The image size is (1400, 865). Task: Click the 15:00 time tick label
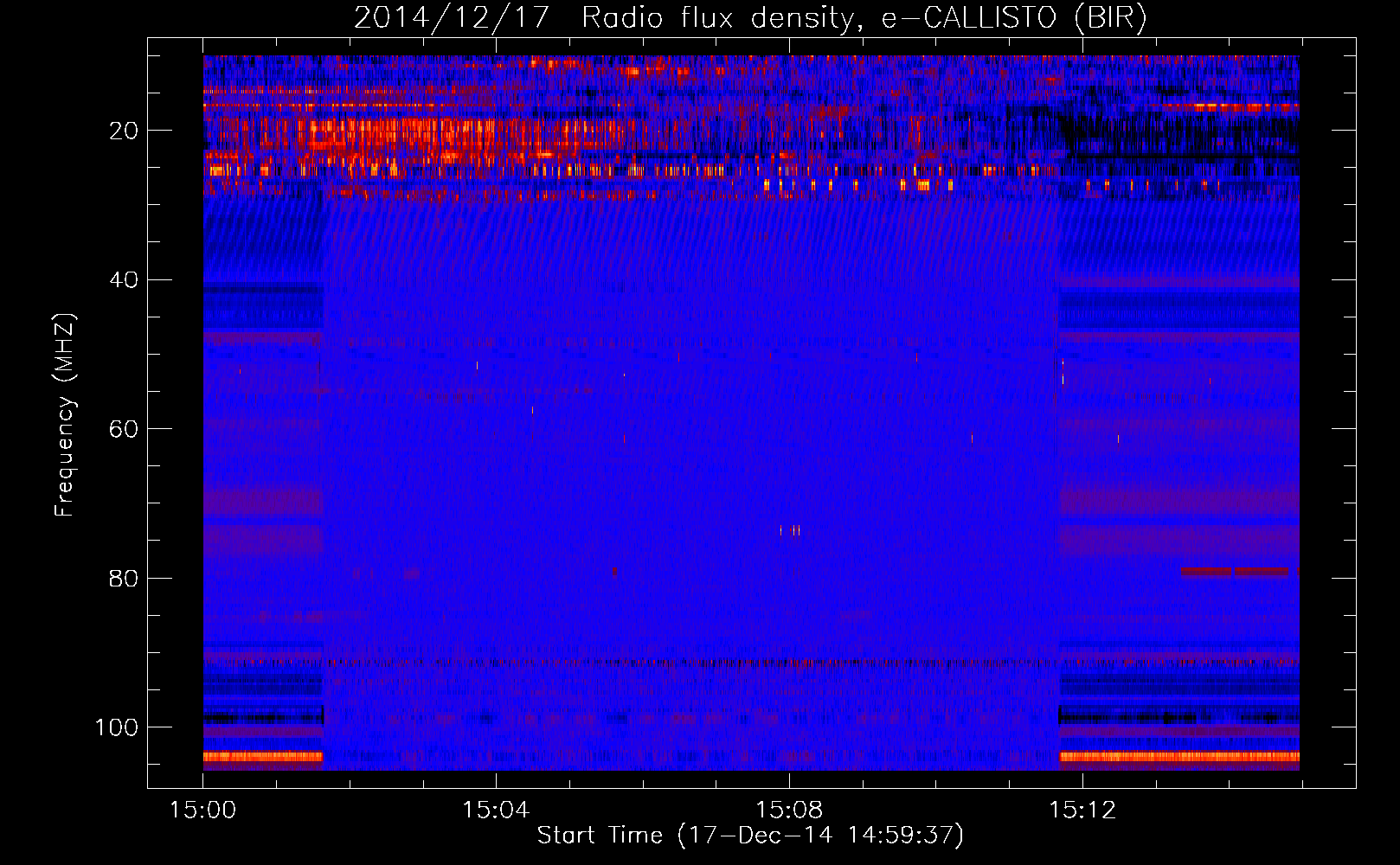click(x=203, y=810)
